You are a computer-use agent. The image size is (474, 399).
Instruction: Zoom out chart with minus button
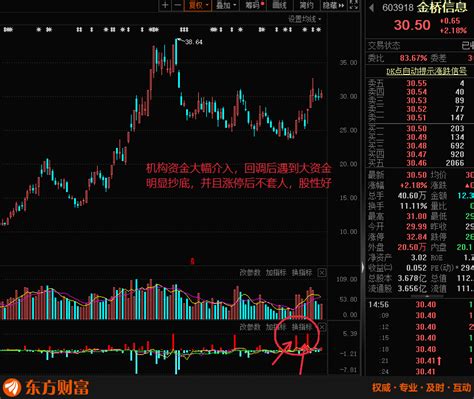pyautogui.click(x=178, y=5)
